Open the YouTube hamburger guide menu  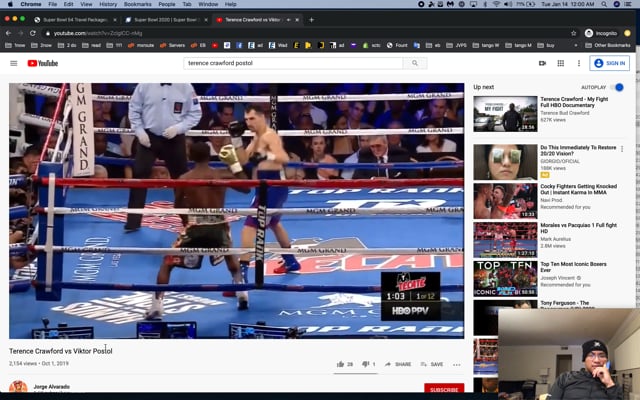tap(13, 63)
